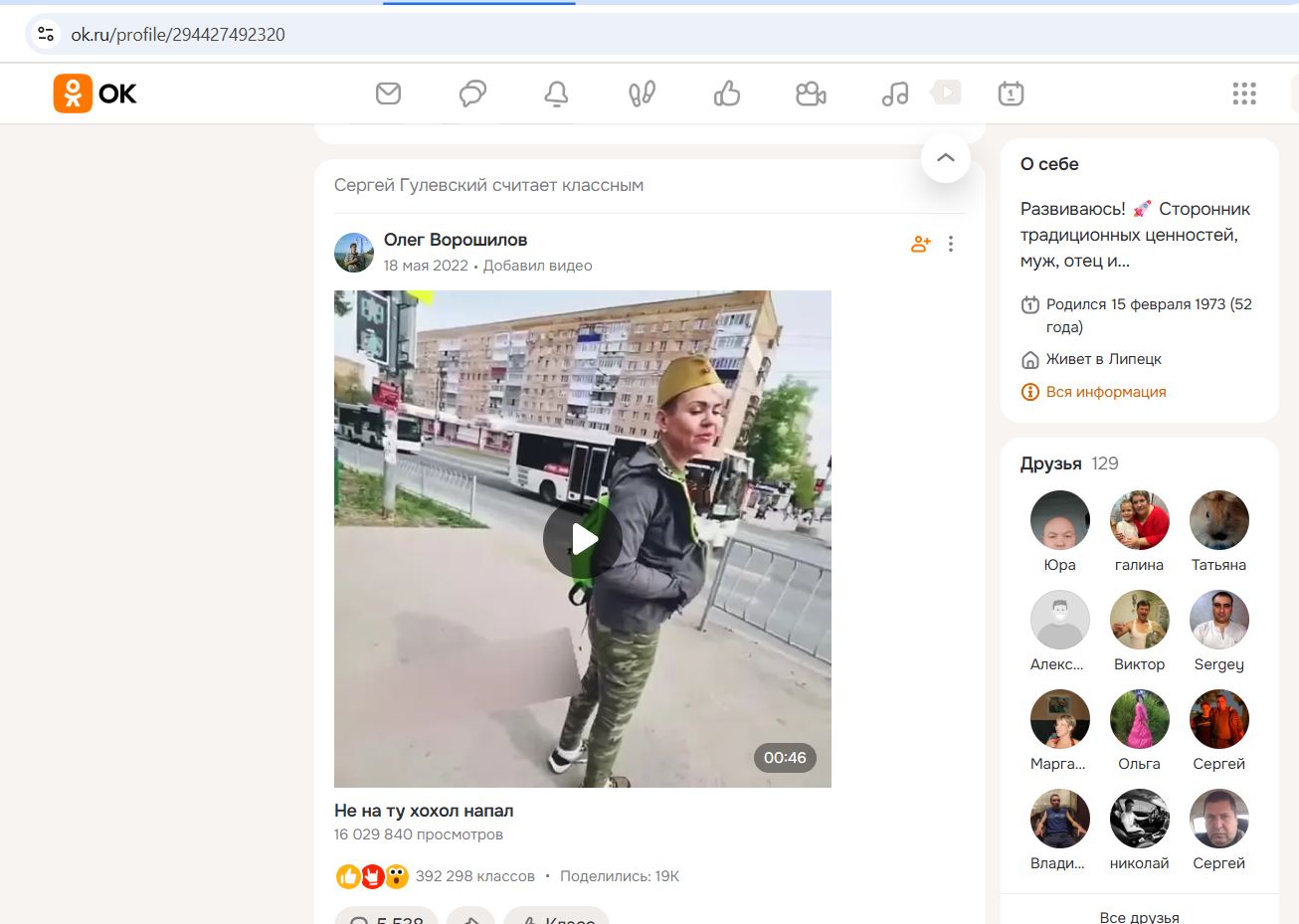Click the calendar events icon in header
Image resolution: width=1299 pixels, height=924 pixels.
coord(1011,93)
